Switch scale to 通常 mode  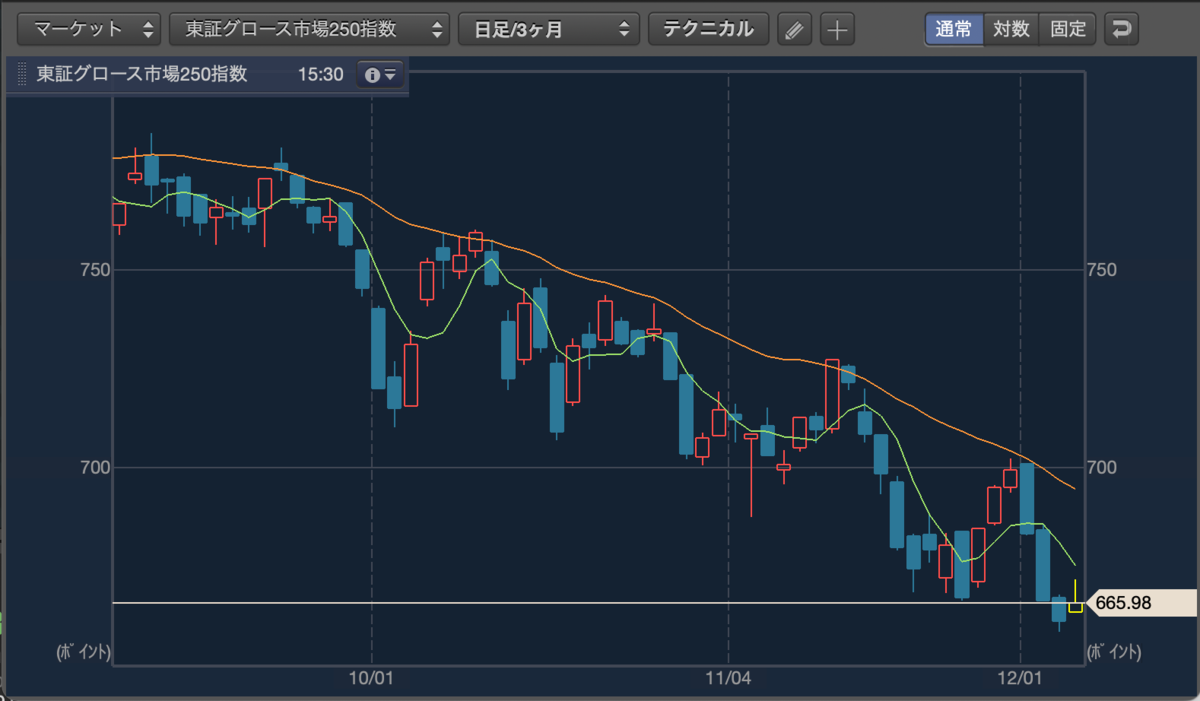[954, 29]
